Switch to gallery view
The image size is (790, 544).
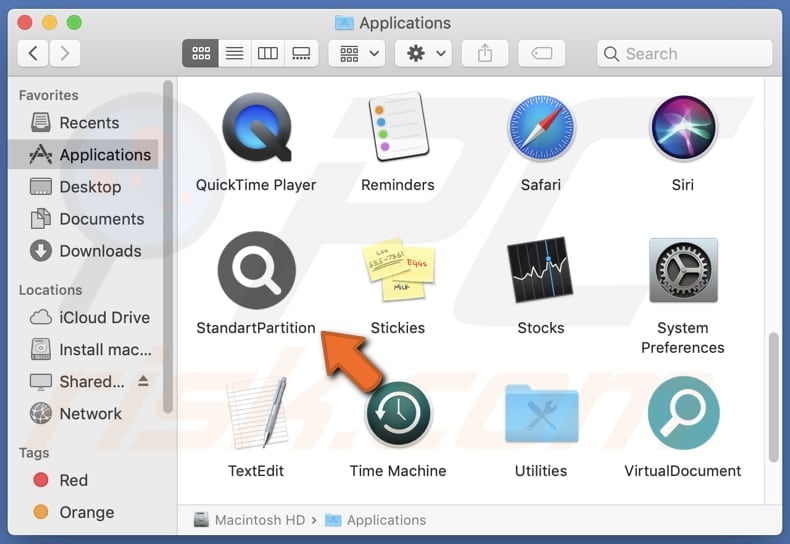pos(301,53)
